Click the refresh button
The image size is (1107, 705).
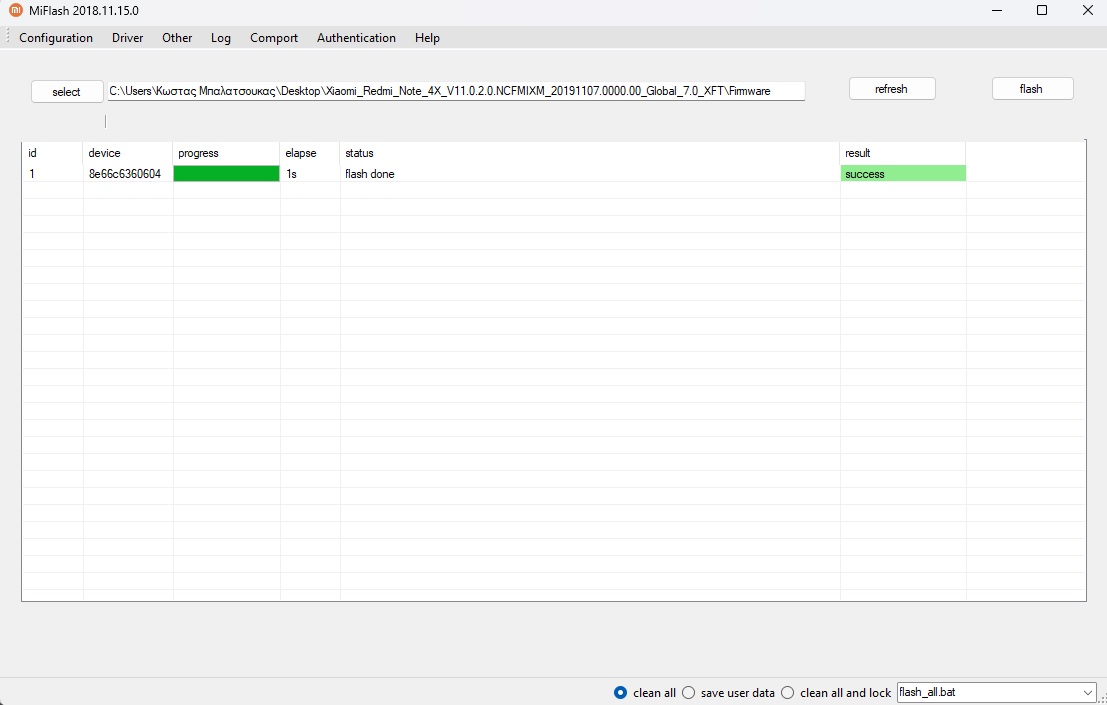pyautogui.click(x=892, y=89)
